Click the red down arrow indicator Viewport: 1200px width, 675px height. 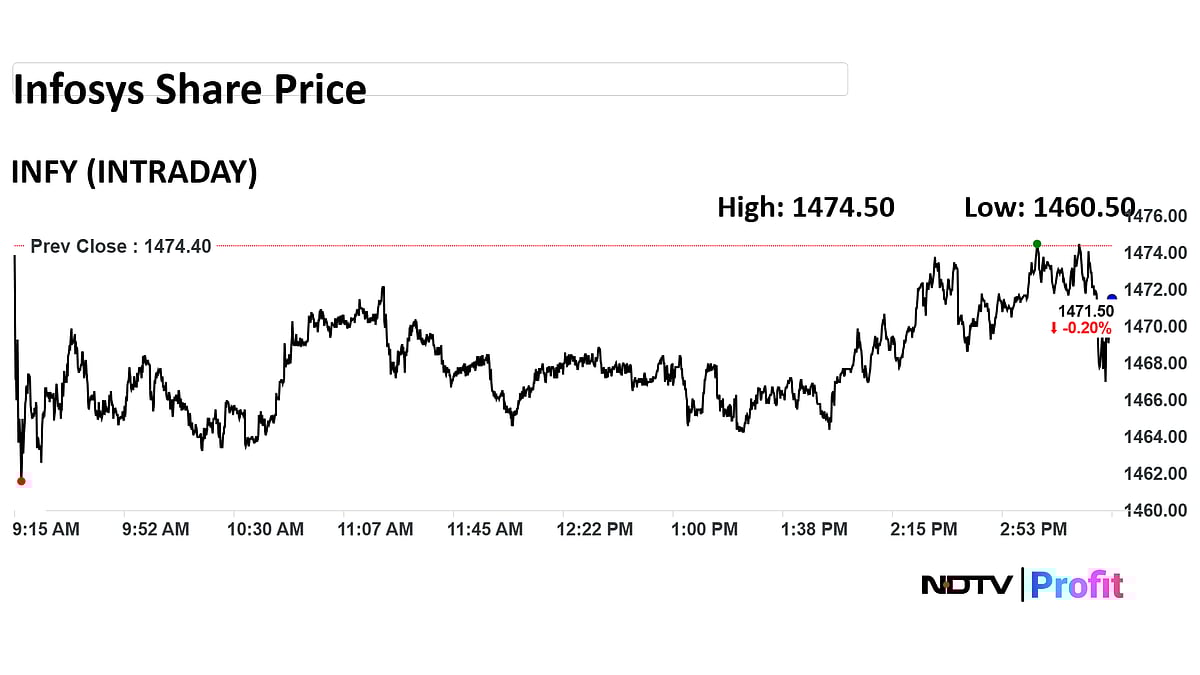coord(1053,328)
